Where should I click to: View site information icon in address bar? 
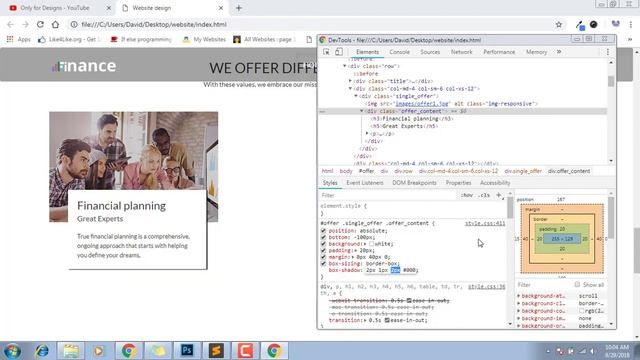tap(74, 24)
